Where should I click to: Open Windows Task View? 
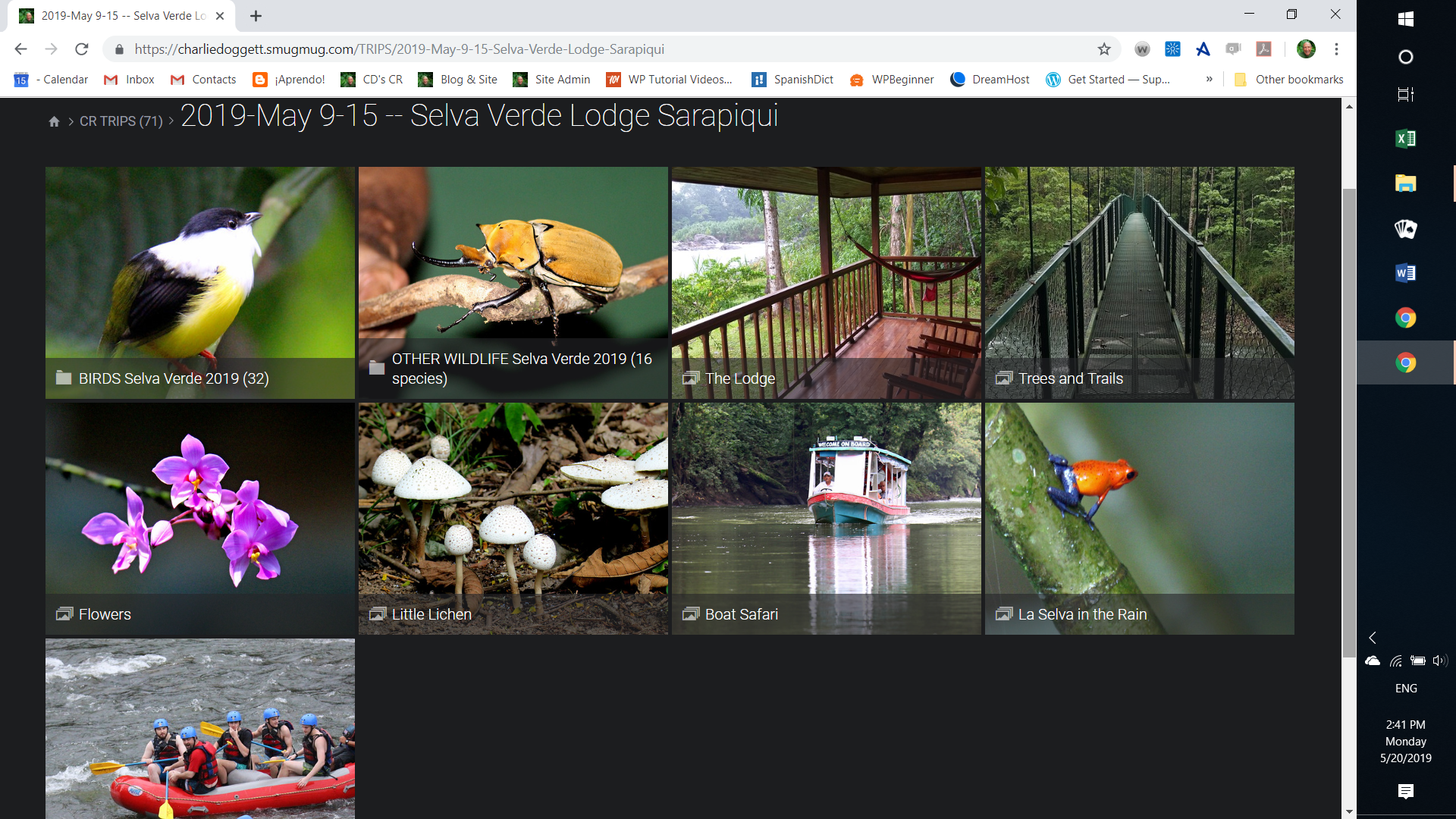pos(1406,94)
